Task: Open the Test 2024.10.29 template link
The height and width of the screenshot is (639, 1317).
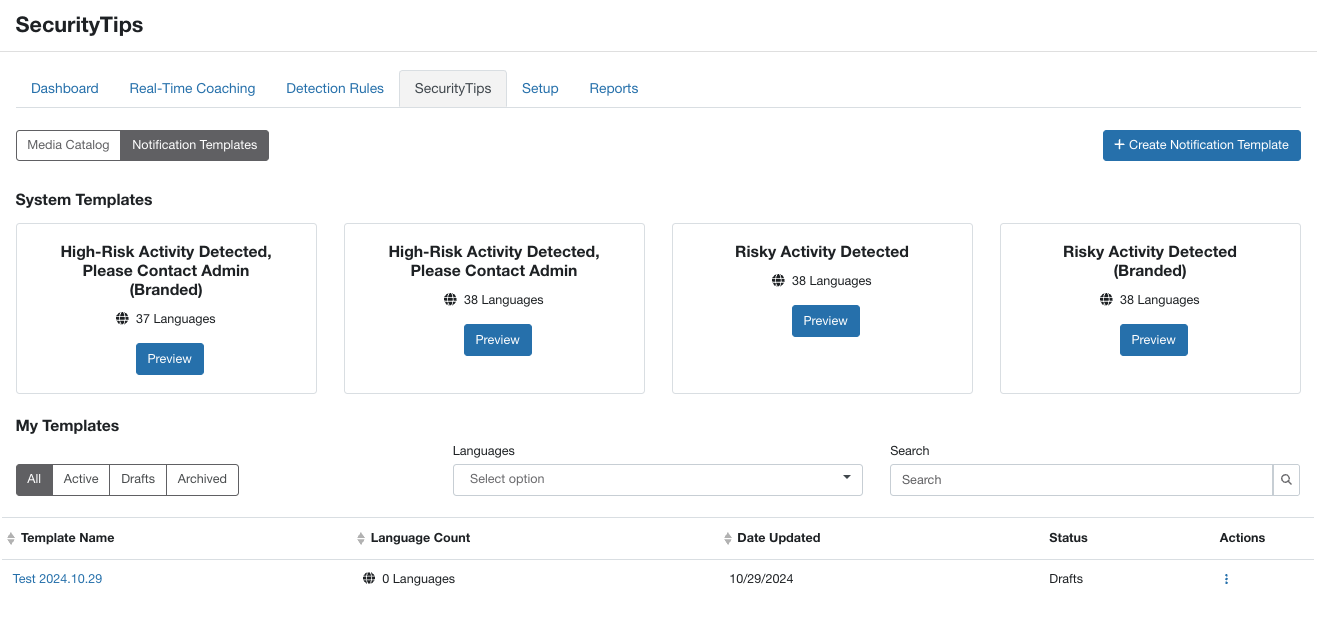Action: click(57, 578)
